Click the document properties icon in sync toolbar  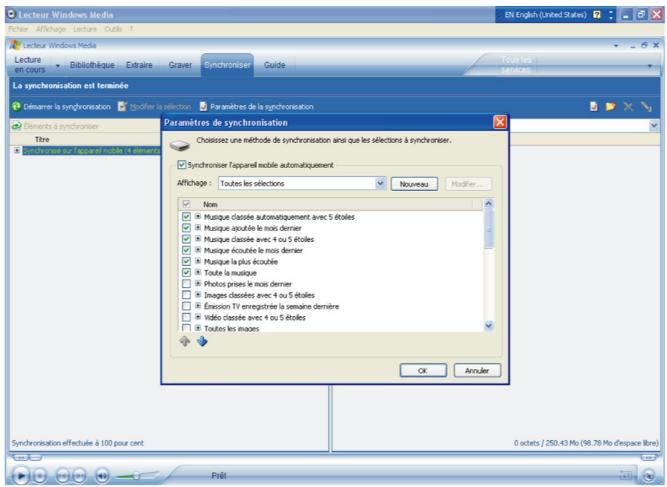(593, 106)
